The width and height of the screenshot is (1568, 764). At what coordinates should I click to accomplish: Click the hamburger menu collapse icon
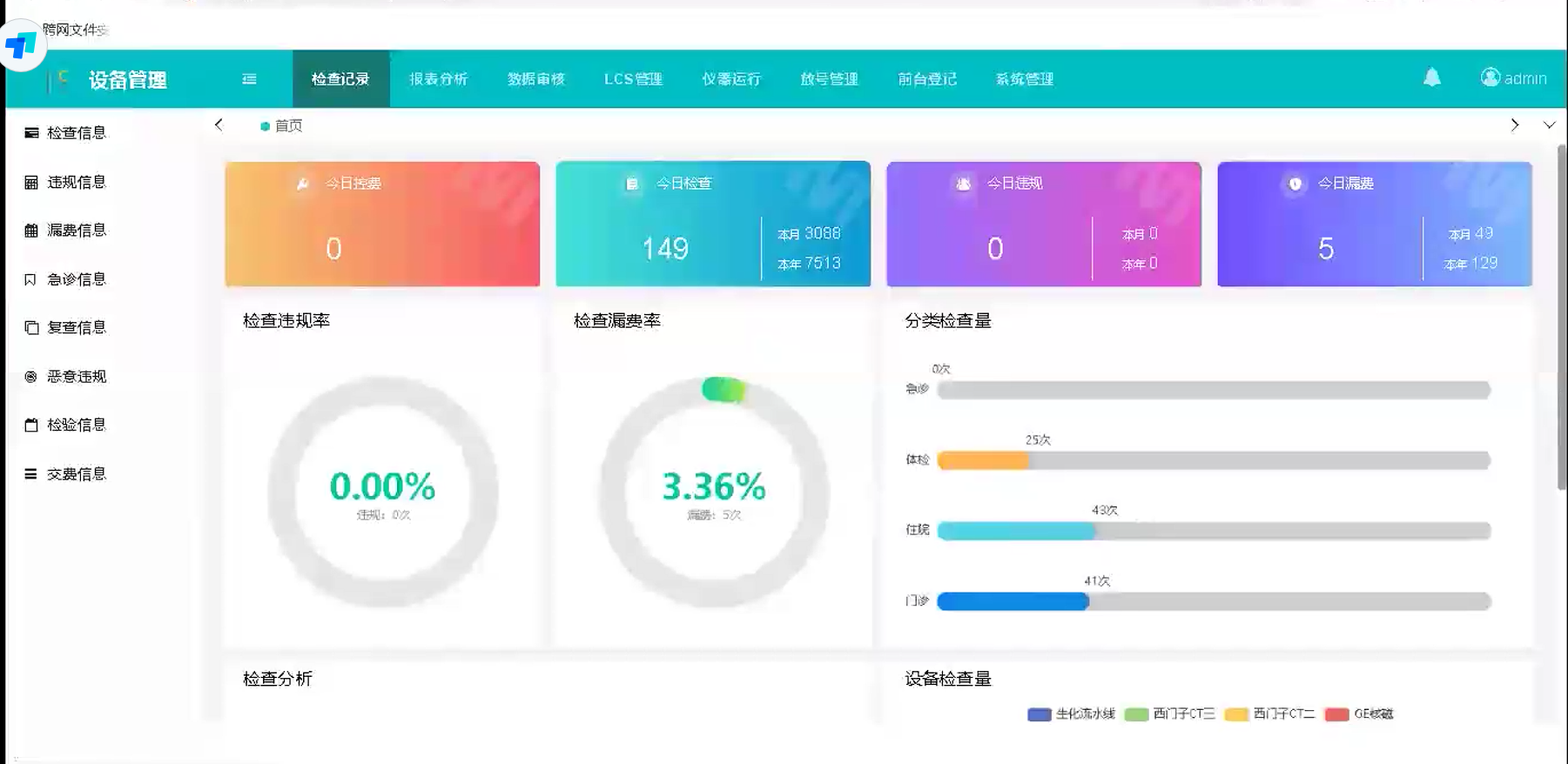point(249,79)
